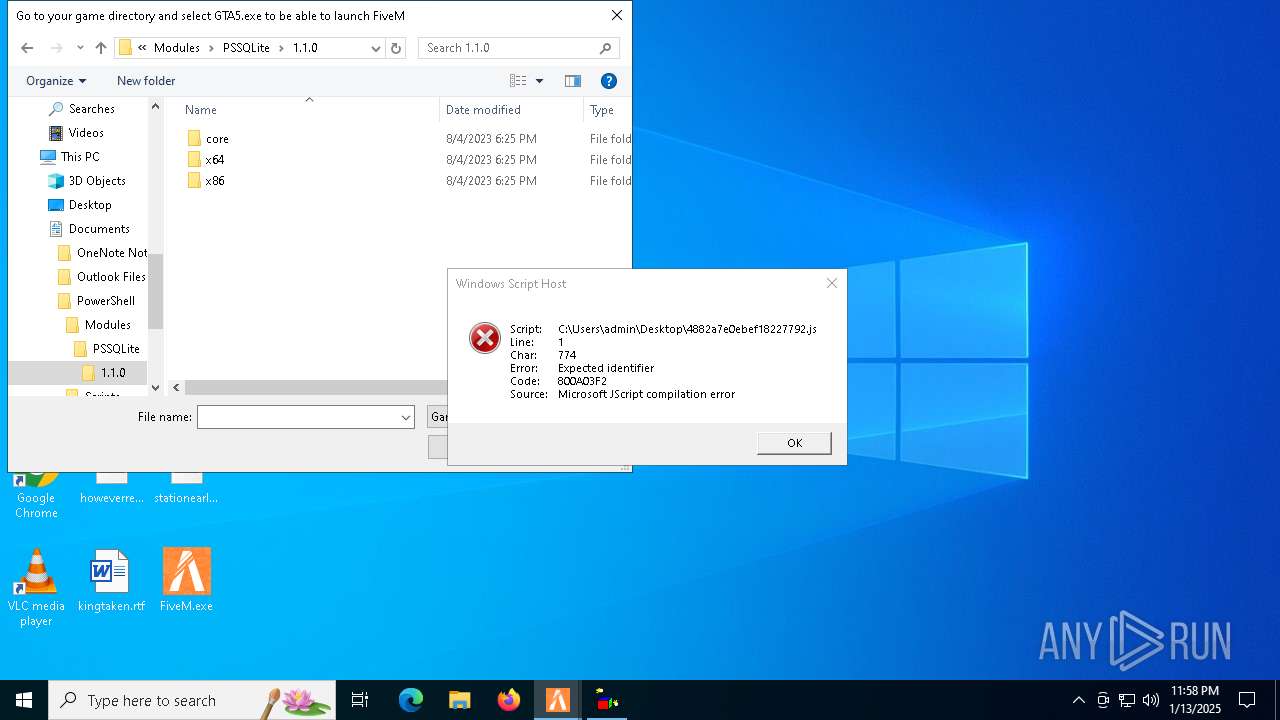Screen dimensions: 1280x720
Task: Select Desktop in navigation tree
Action: point(90,205)
